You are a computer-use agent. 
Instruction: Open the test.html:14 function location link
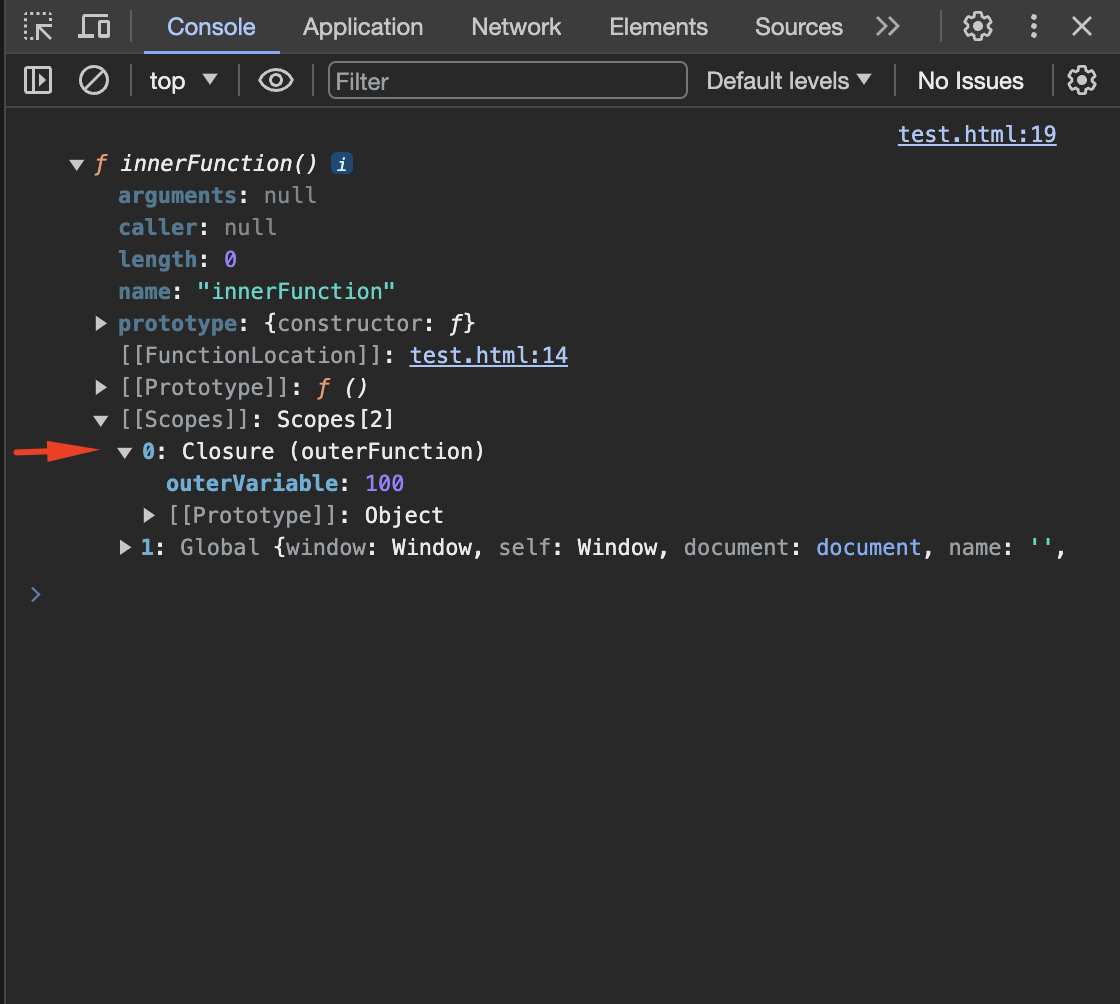coord(489,355)
